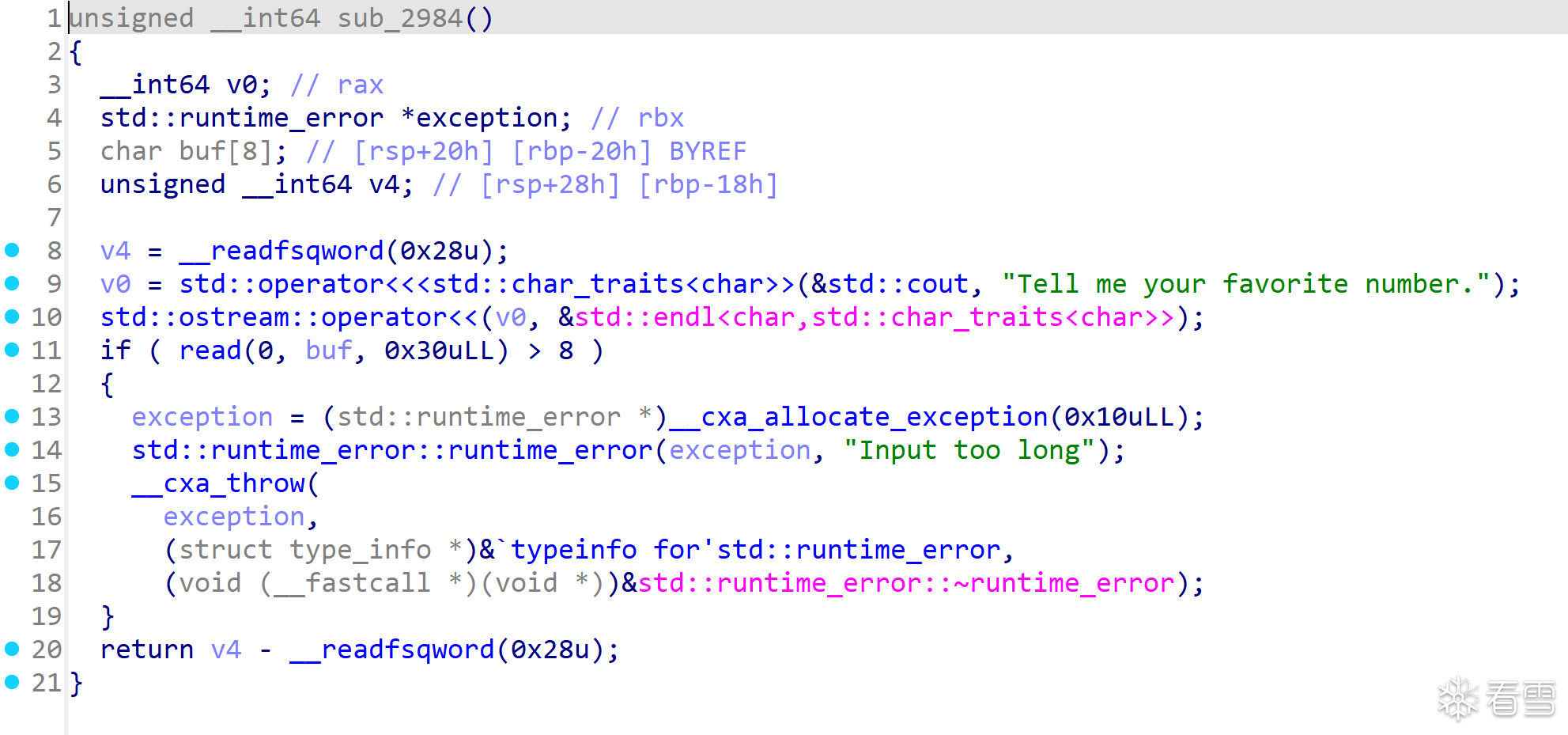Screen dimensions: 1568x735
Task: Click [rsp+20h] stack offset comment
Action: pyautogui.click(x=423, y=151)
